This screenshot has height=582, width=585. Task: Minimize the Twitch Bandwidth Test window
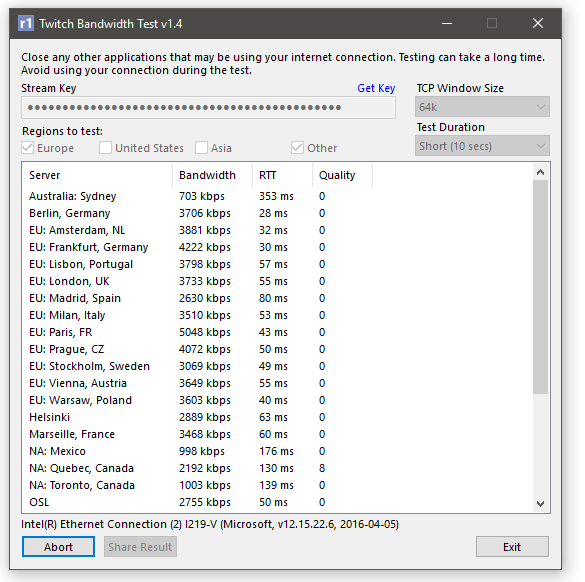(447, 24)
